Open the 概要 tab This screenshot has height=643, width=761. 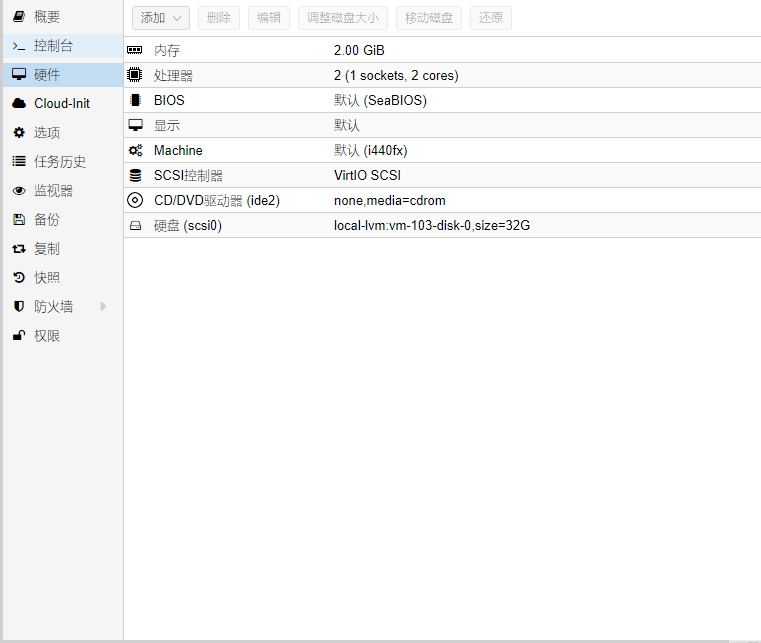pyautogui.click(x=63, y=17)
